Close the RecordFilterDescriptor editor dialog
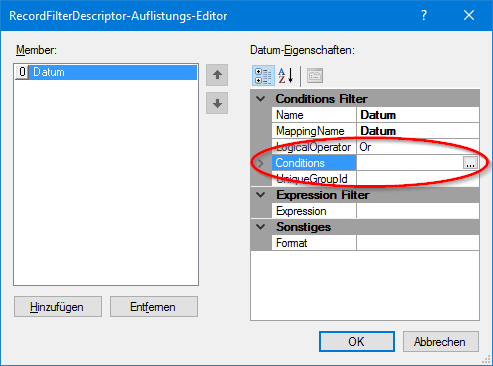Screen dimensions: 493x366 click(x=469, y=15)
